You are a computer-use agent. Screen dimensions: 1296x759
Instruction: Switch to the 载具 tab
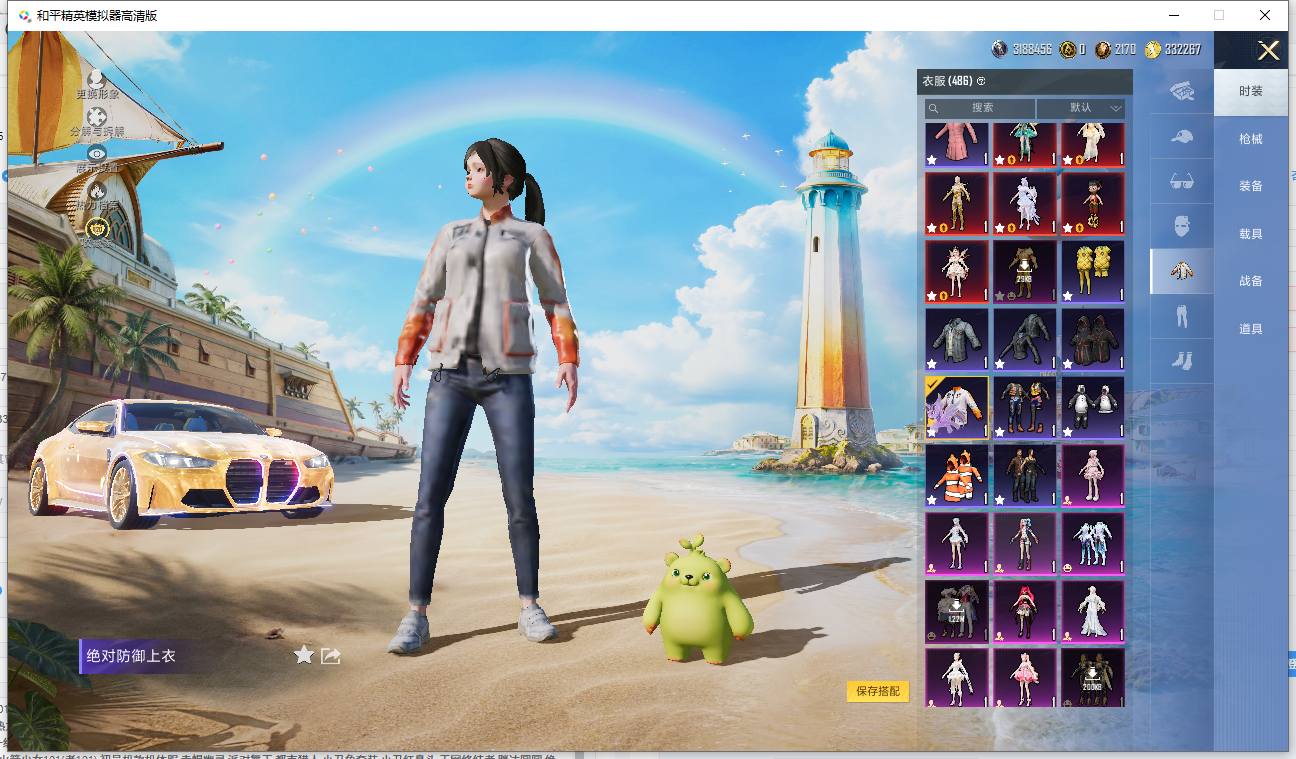[1251, 234]
